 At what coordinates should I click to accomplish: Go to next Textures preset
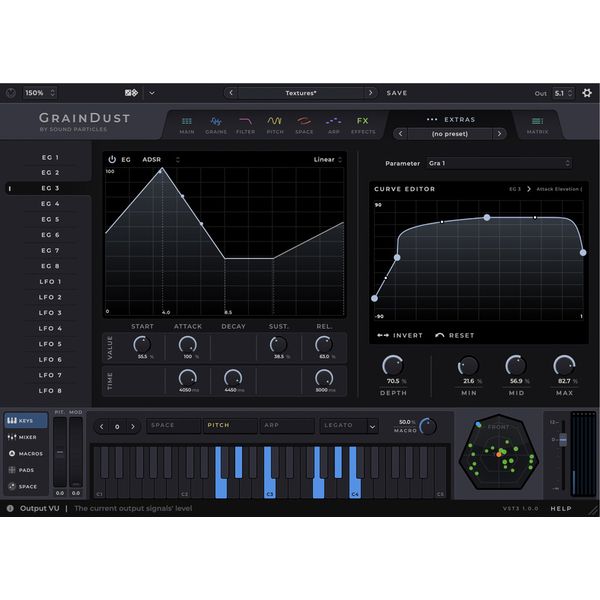pyautogui.click(x=370, y=93)
